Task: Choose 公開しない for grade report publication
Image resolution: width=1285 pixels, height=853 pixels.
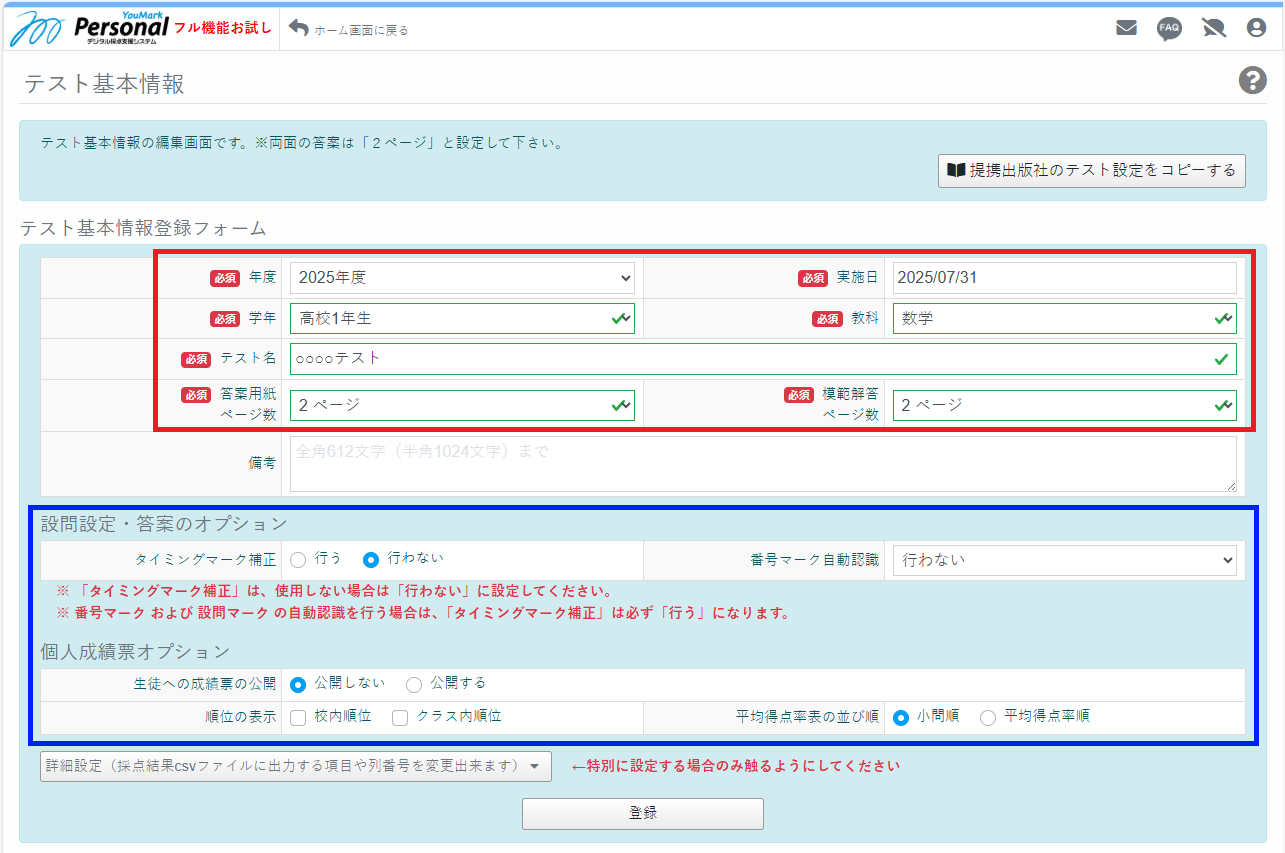Action: pyautogui.click(x=298, y=684)
